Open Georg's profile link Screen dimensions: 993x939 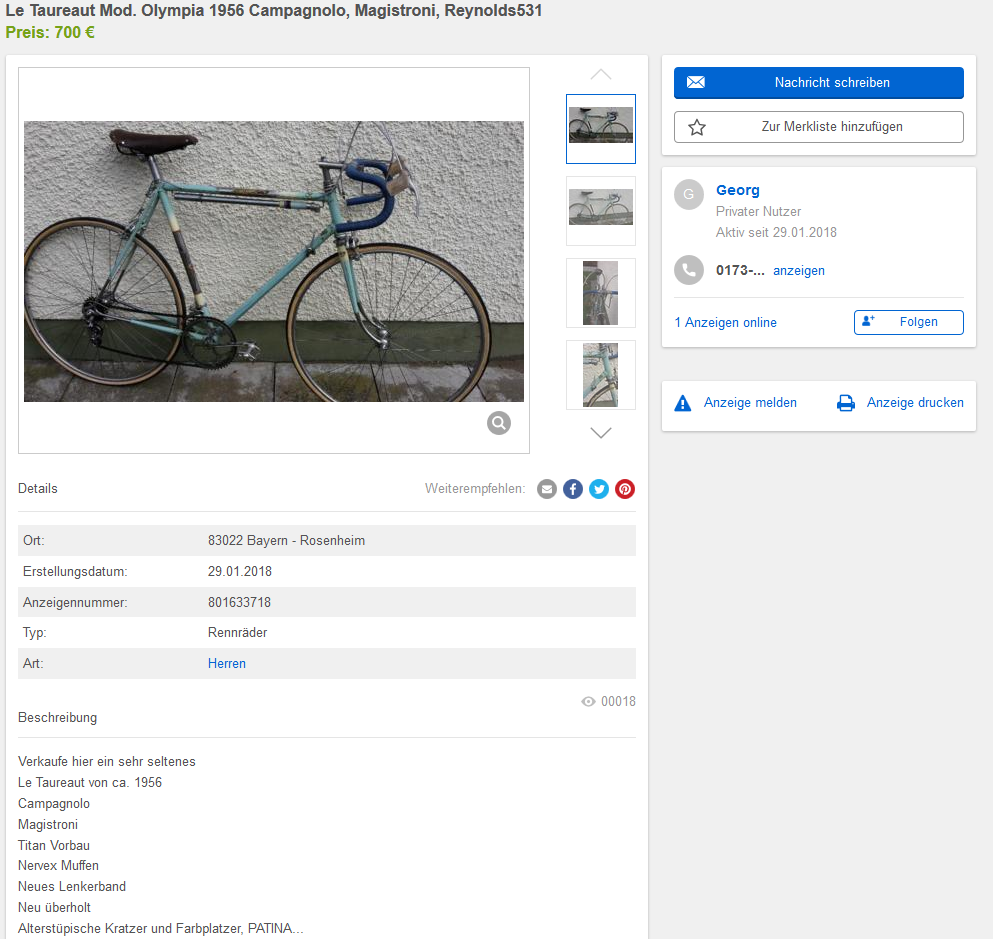[738, 190]
